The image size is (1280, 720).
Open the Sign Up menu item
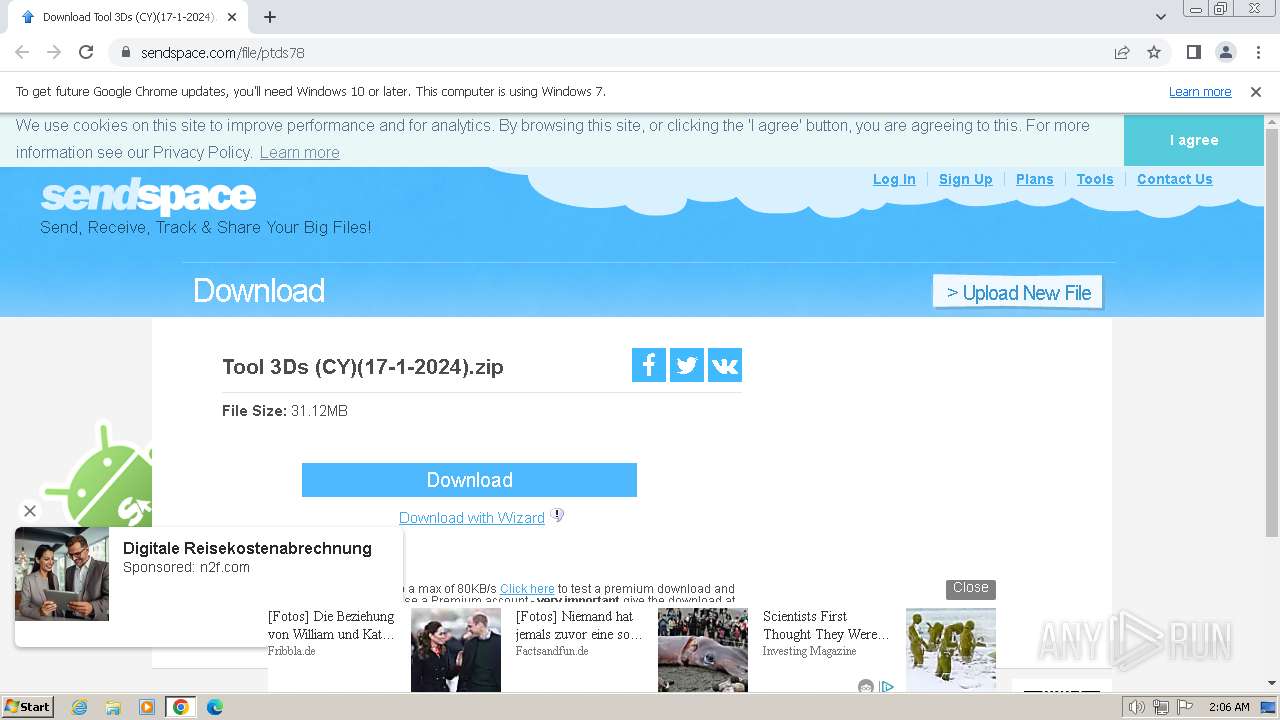966,179
